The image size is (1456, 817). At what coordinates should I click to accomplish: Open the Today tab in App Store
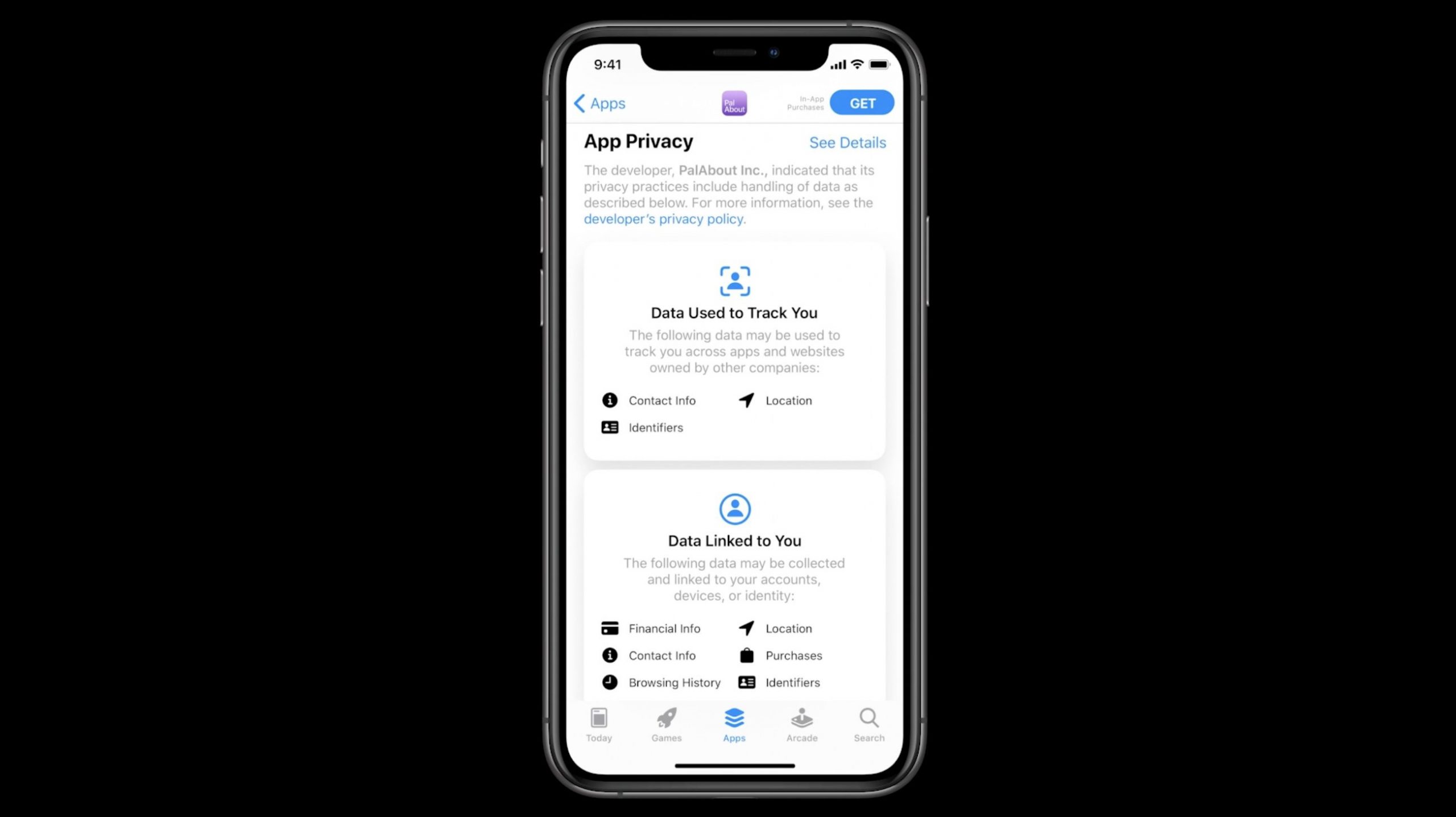coord(599,724)
